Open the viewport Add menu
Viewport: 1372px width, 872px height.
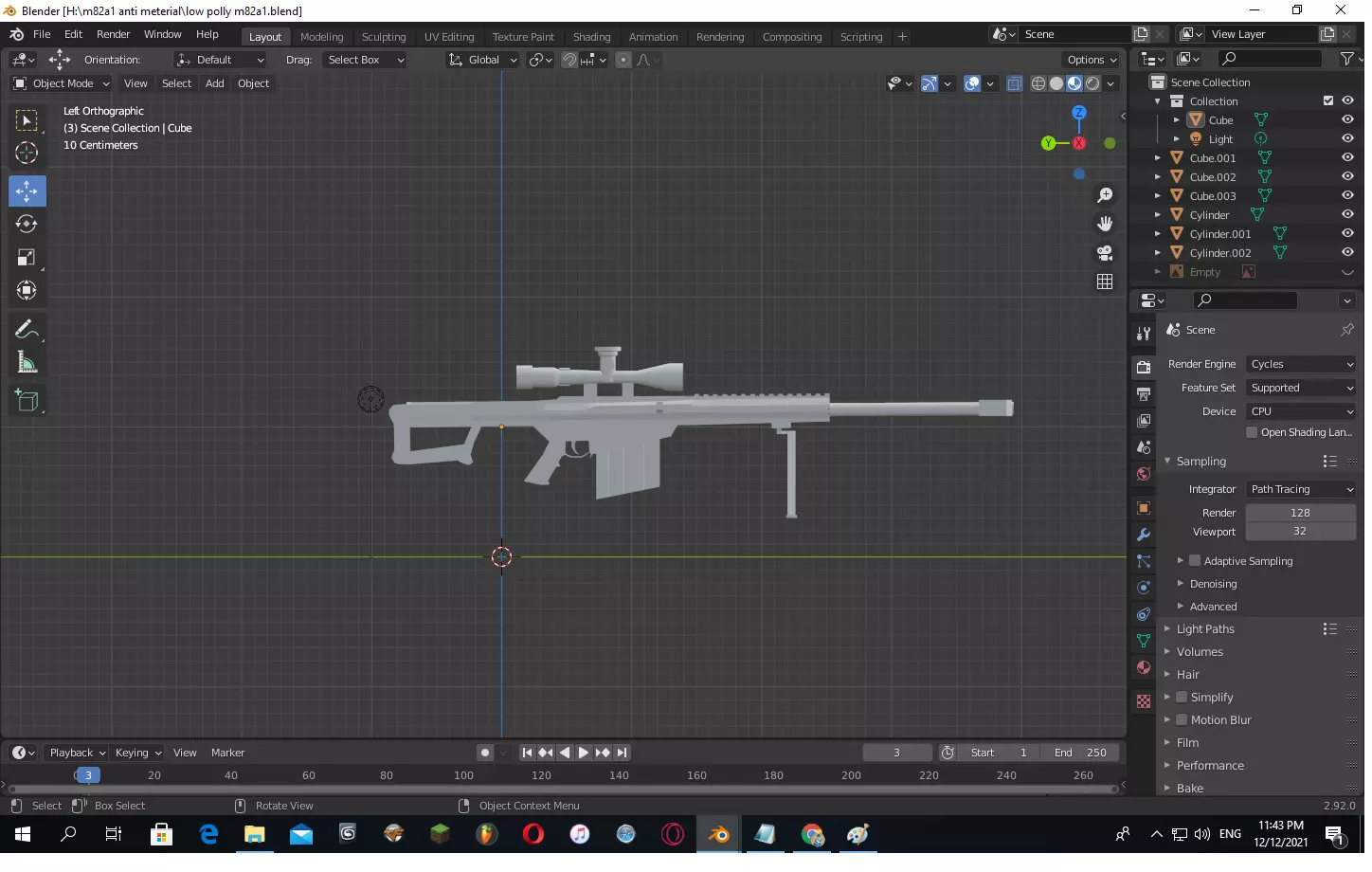point(215,84)
